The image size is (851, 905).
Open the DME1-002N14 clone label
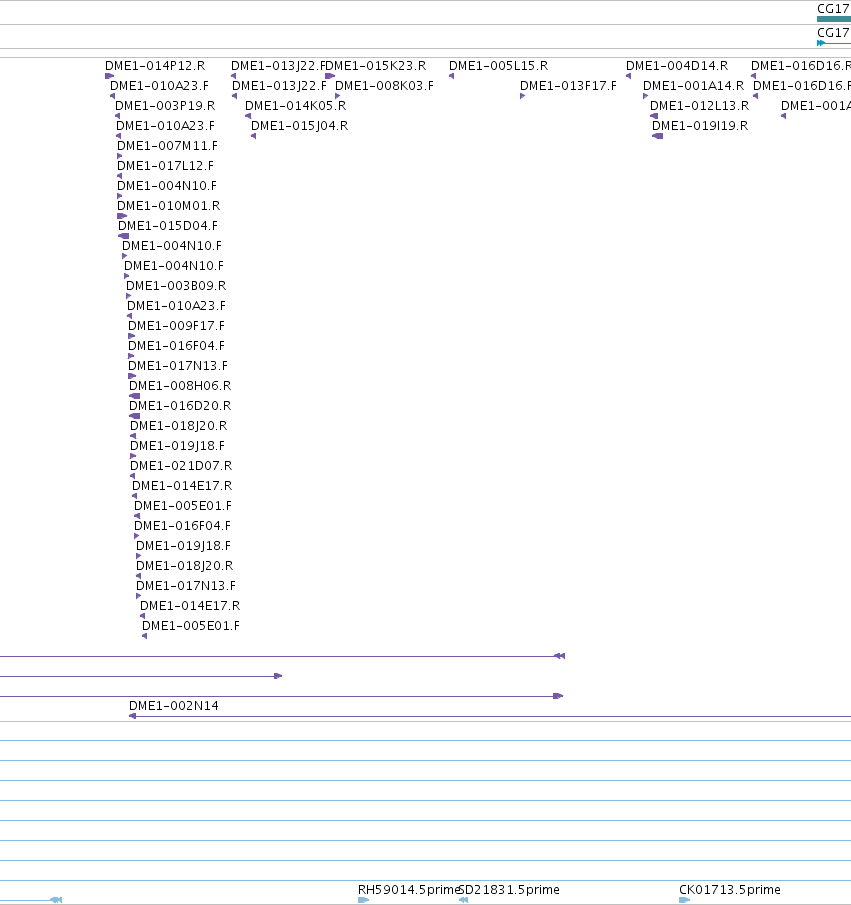(173, 706)
